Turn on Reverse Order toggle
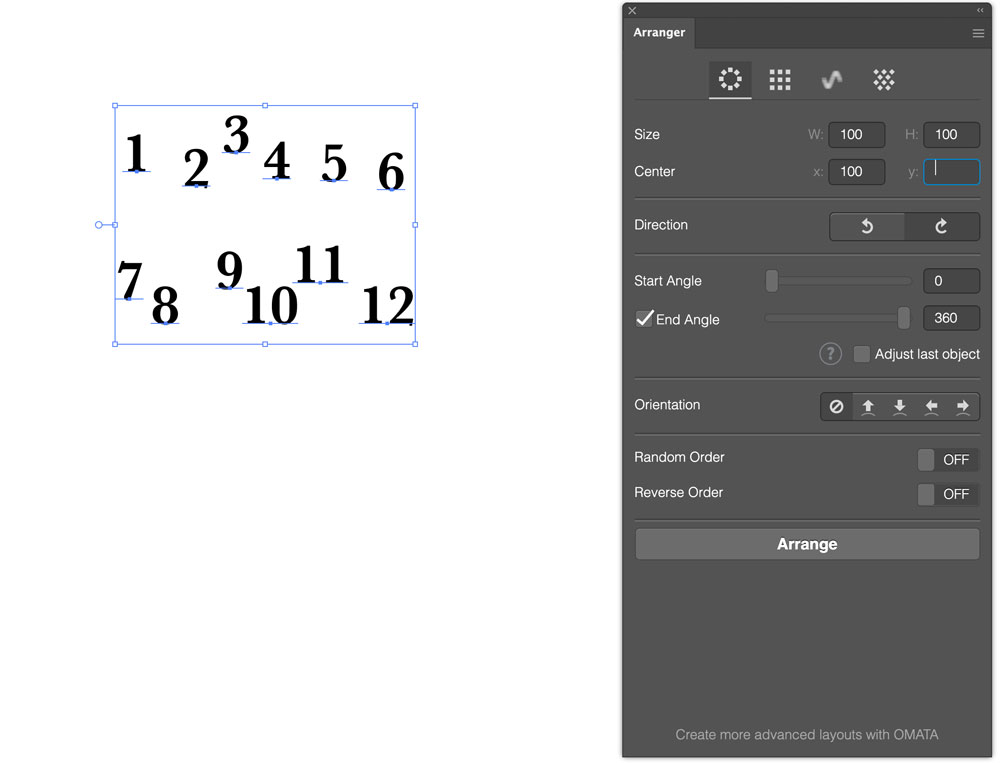 tap(947, 494)
